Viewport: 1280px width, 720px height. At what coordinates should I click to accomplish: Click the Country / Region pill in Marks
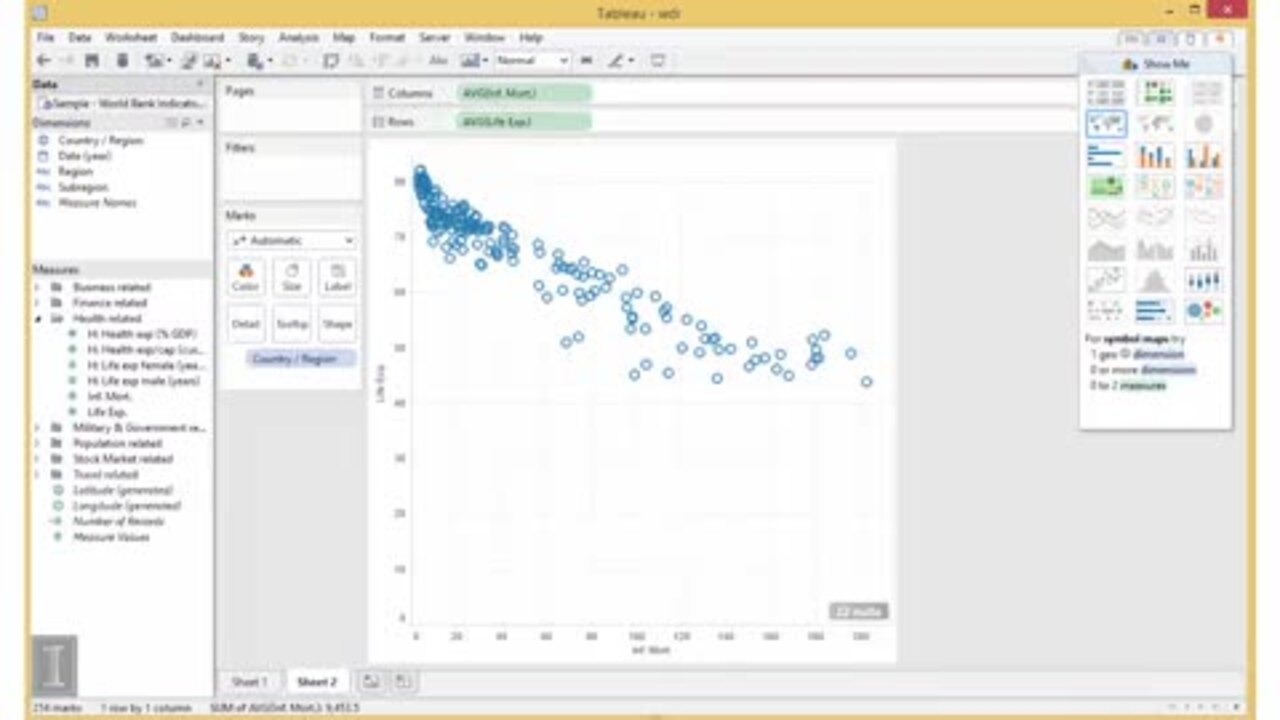tap(301, 359)
